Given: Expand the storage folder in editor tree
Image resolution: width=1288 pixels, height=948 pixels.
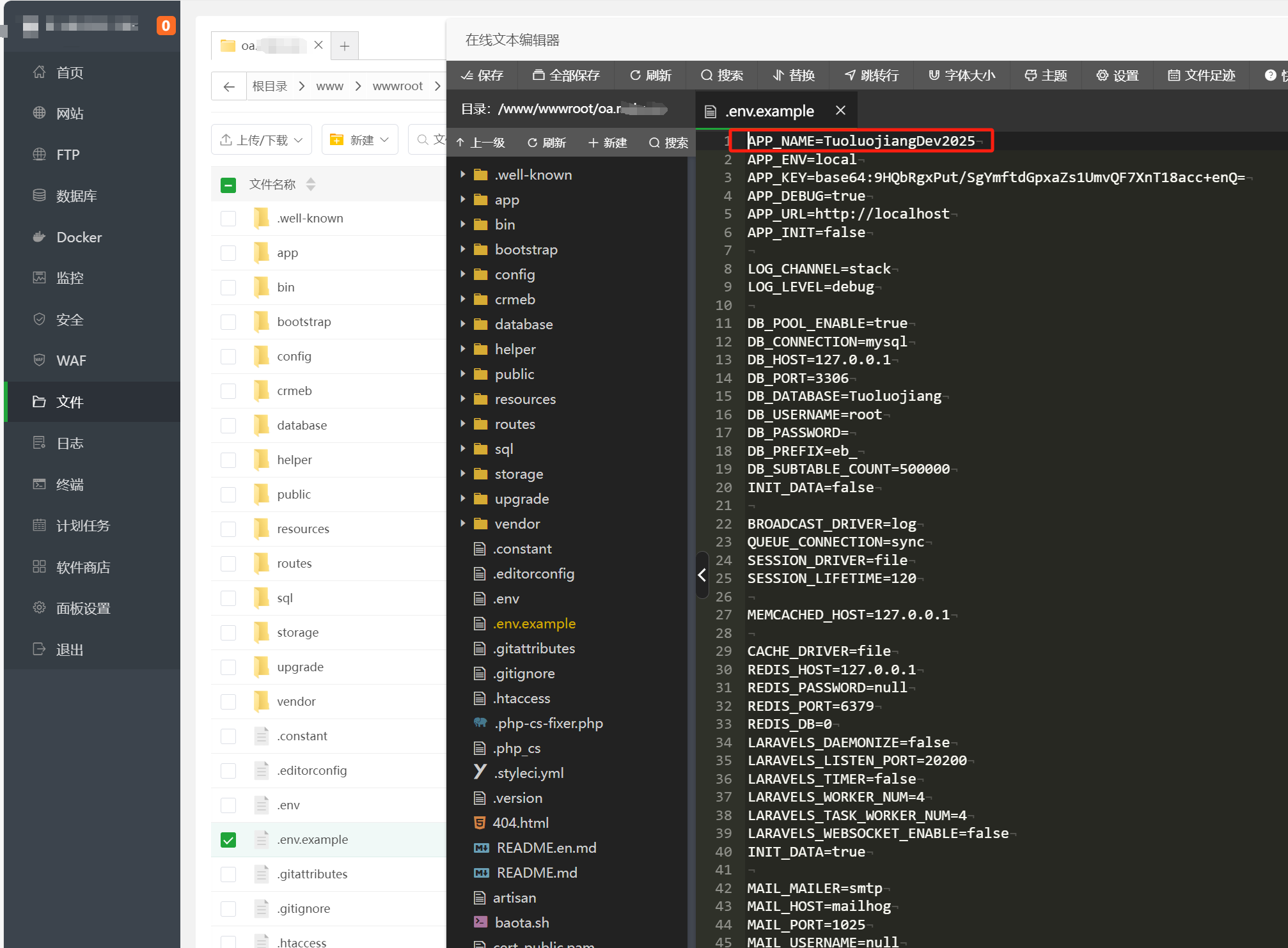Looking at the screenshot, I should 463,474.
